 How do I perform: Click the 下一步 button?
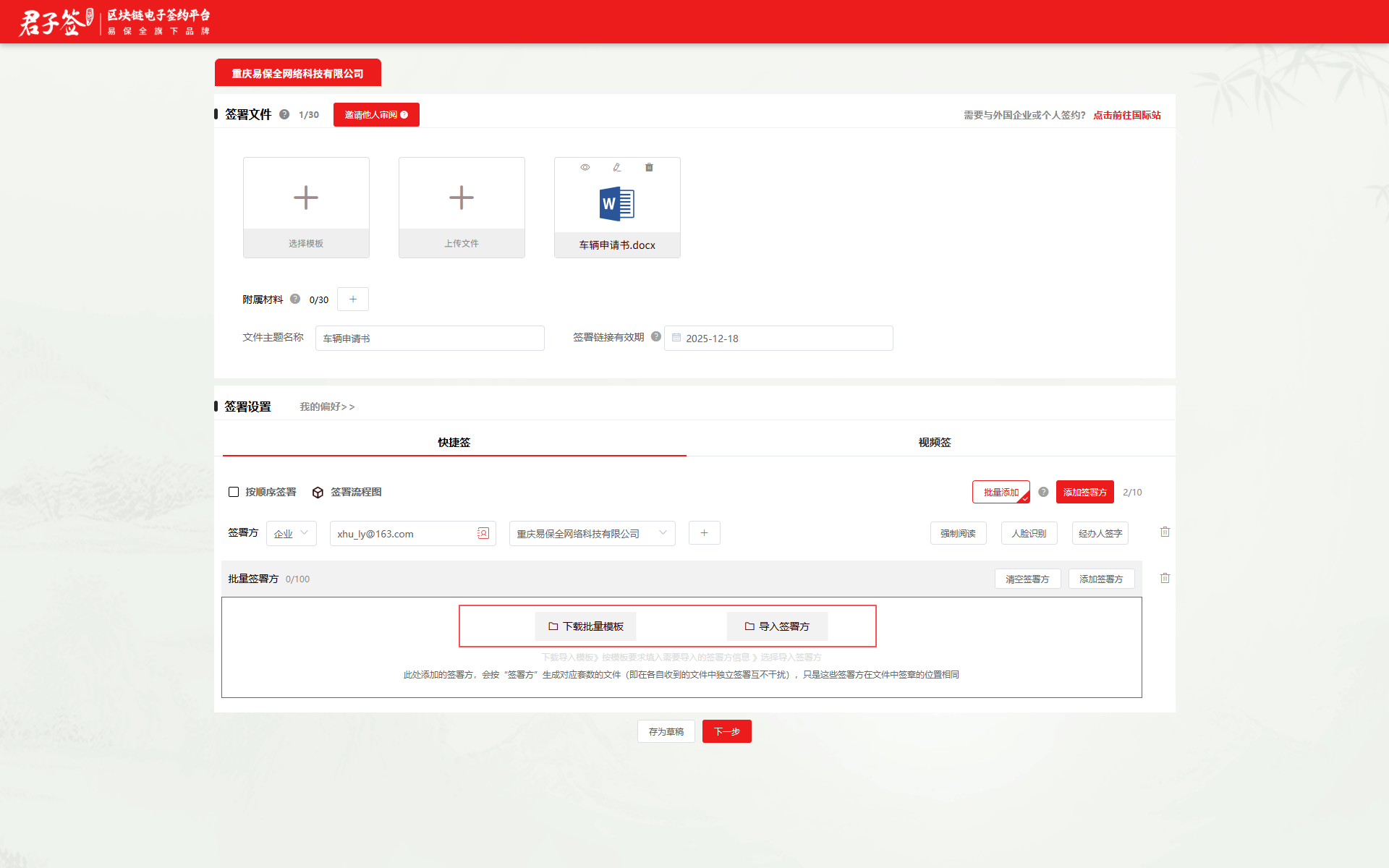726,731
